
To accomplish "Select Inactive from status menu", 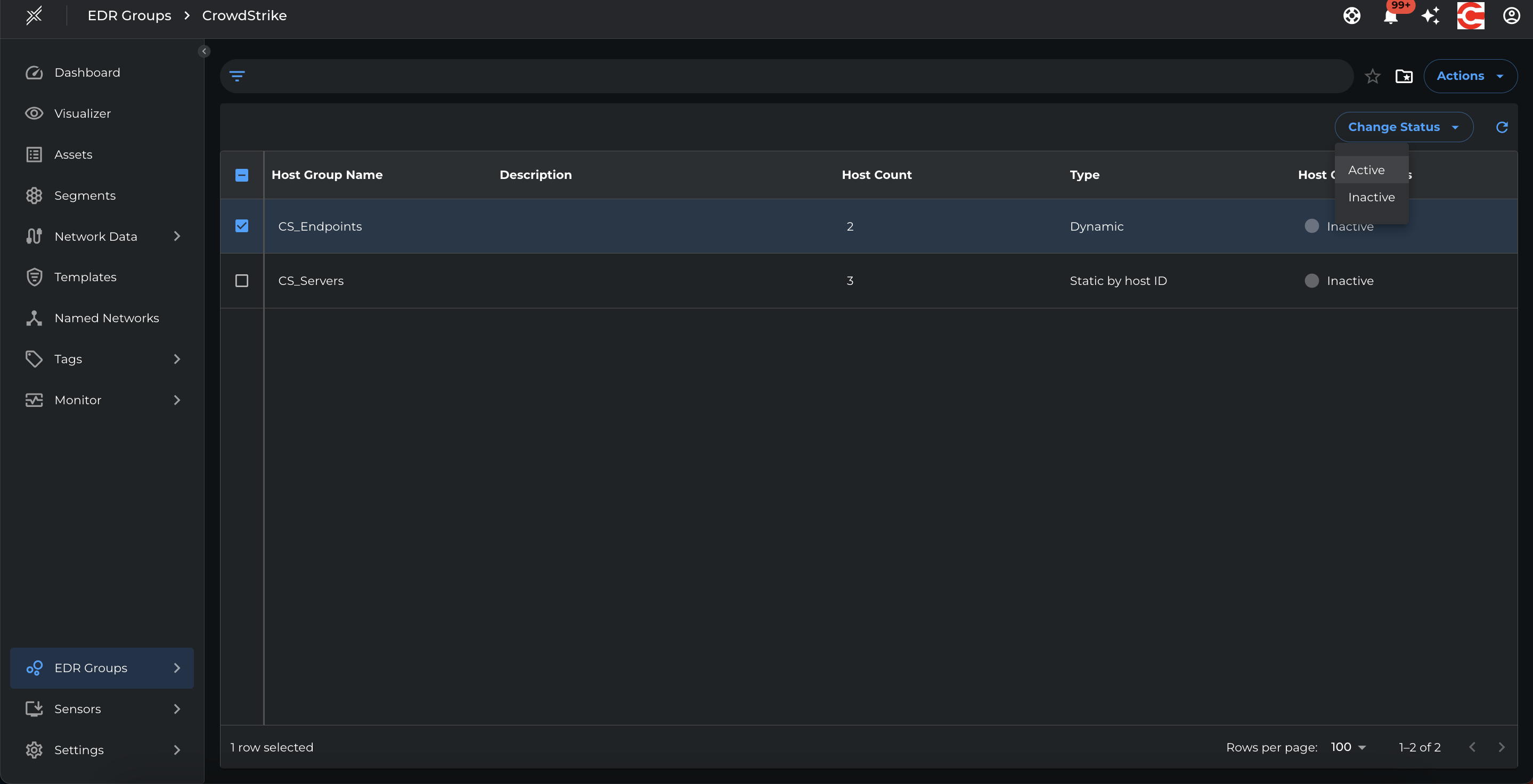I will coord(1371,198).
